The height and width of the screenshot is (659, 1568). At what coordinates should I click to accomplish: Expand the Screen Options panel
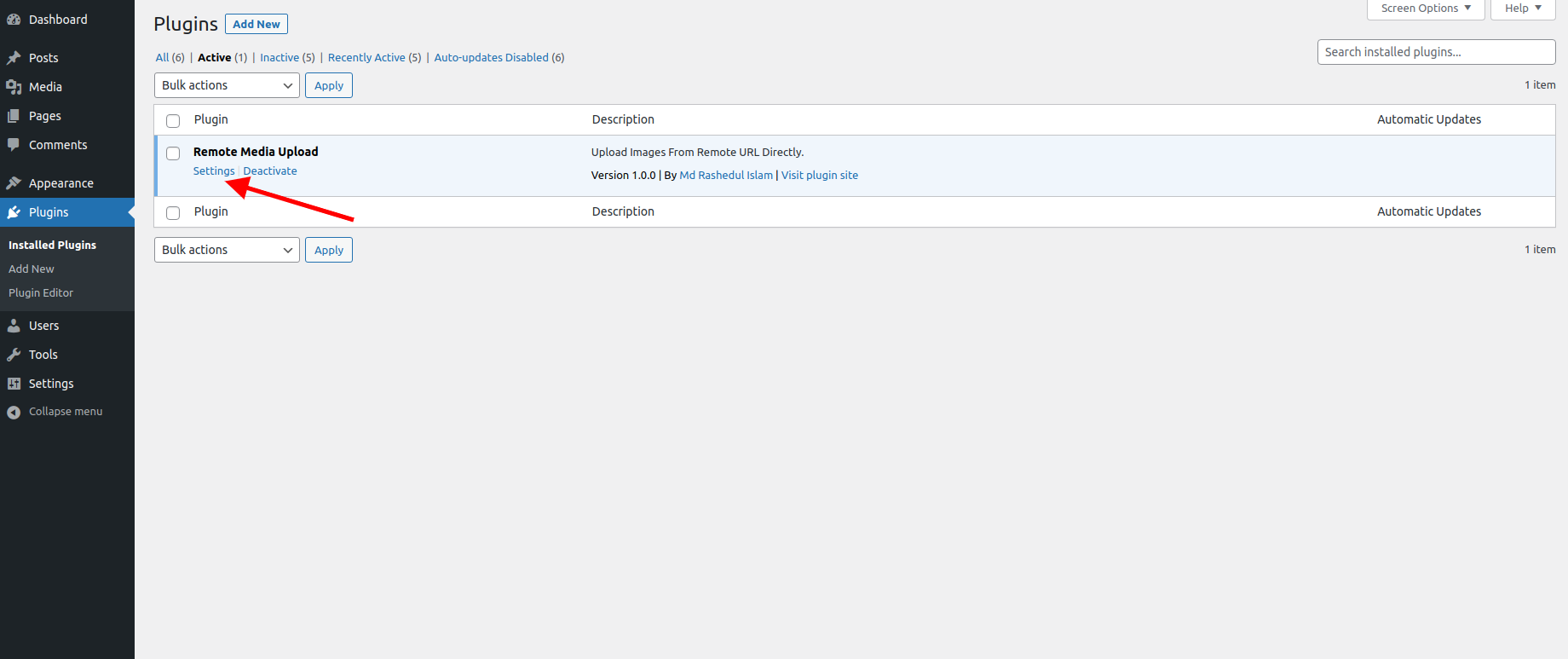point(1426,9)
